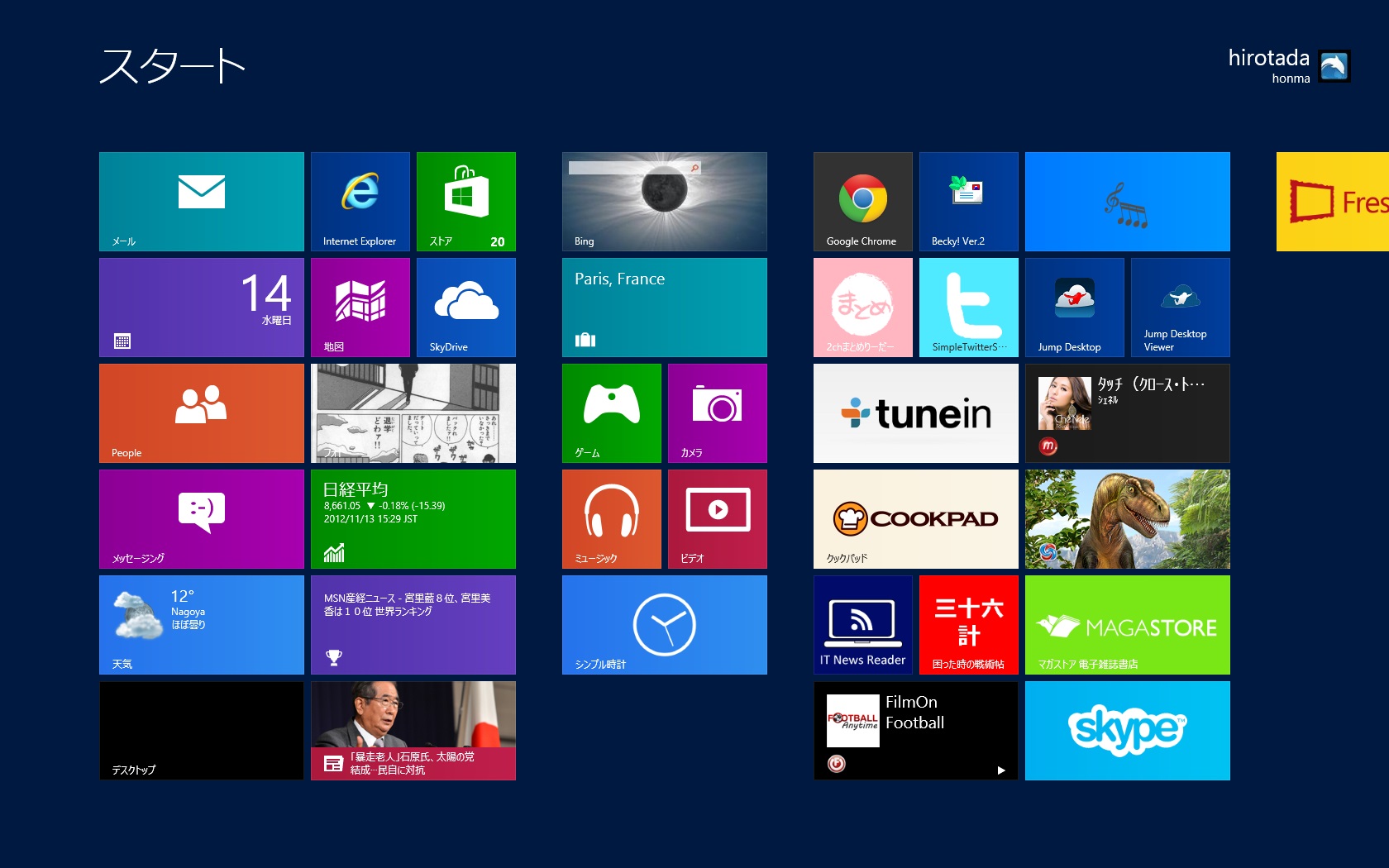Open the Camera (カメラ) tile

point(718,413)
